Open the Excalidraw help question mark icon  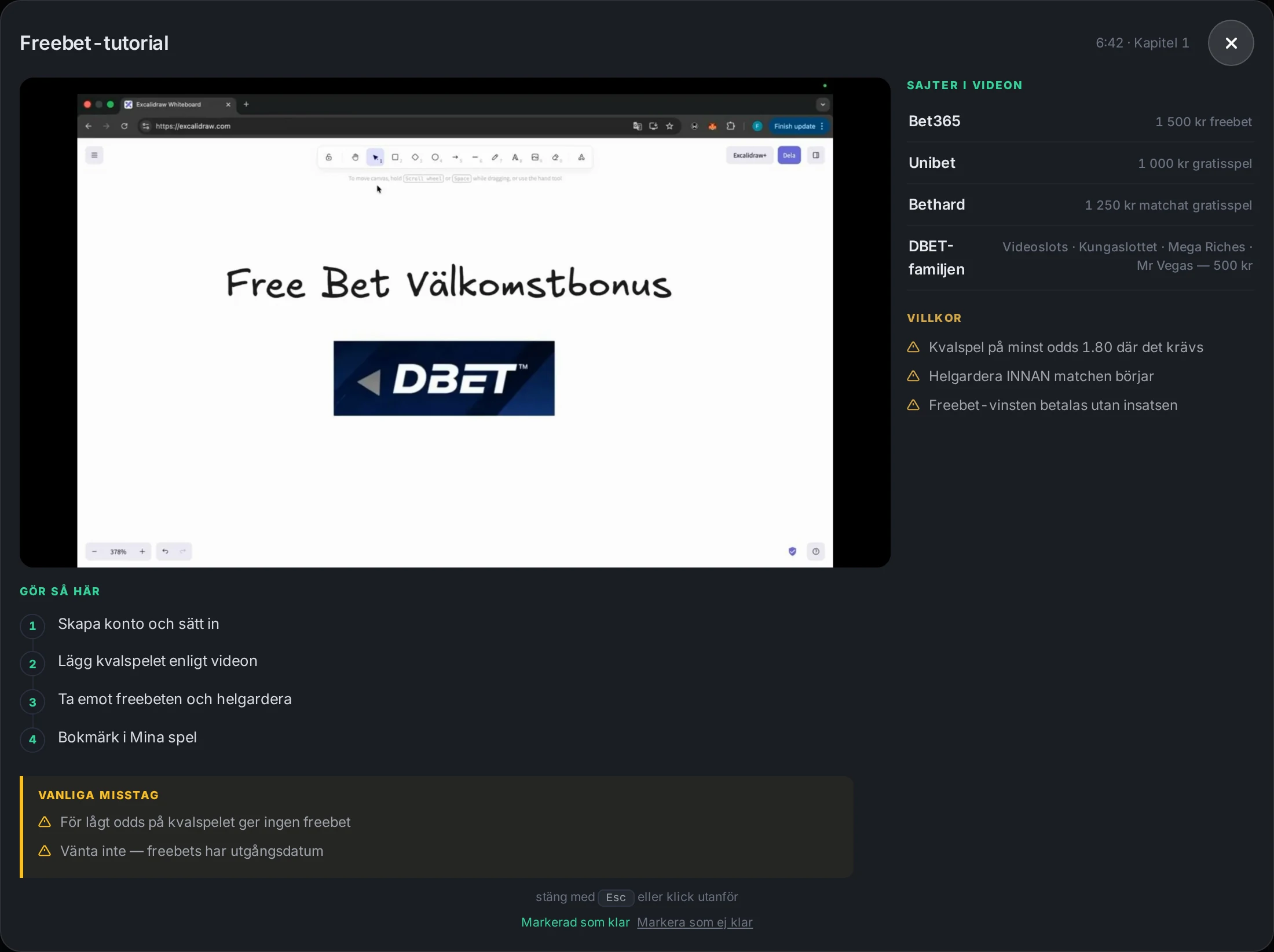(816, 551)
